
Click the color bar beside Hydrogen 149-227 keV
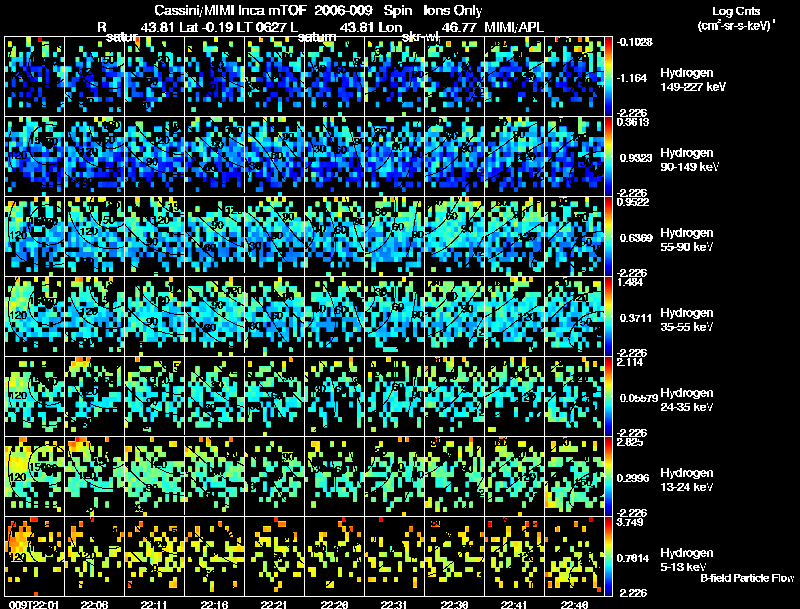(x=608, y=76)
